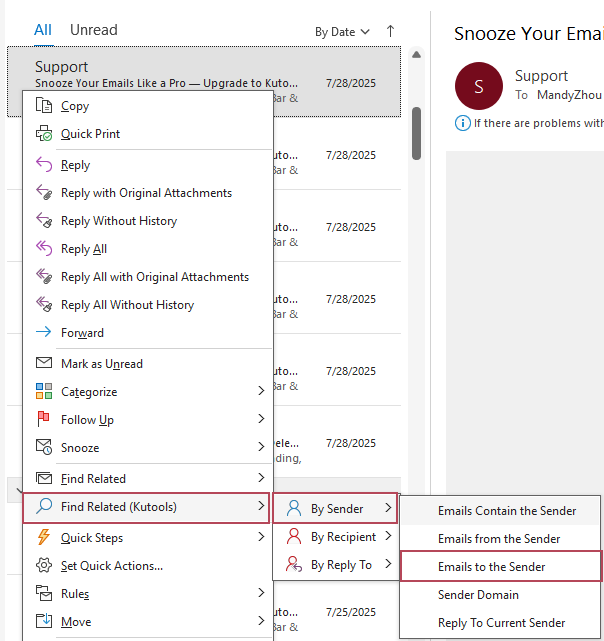
Task: Click the Rules icon
Action: [x=44, y=593]
